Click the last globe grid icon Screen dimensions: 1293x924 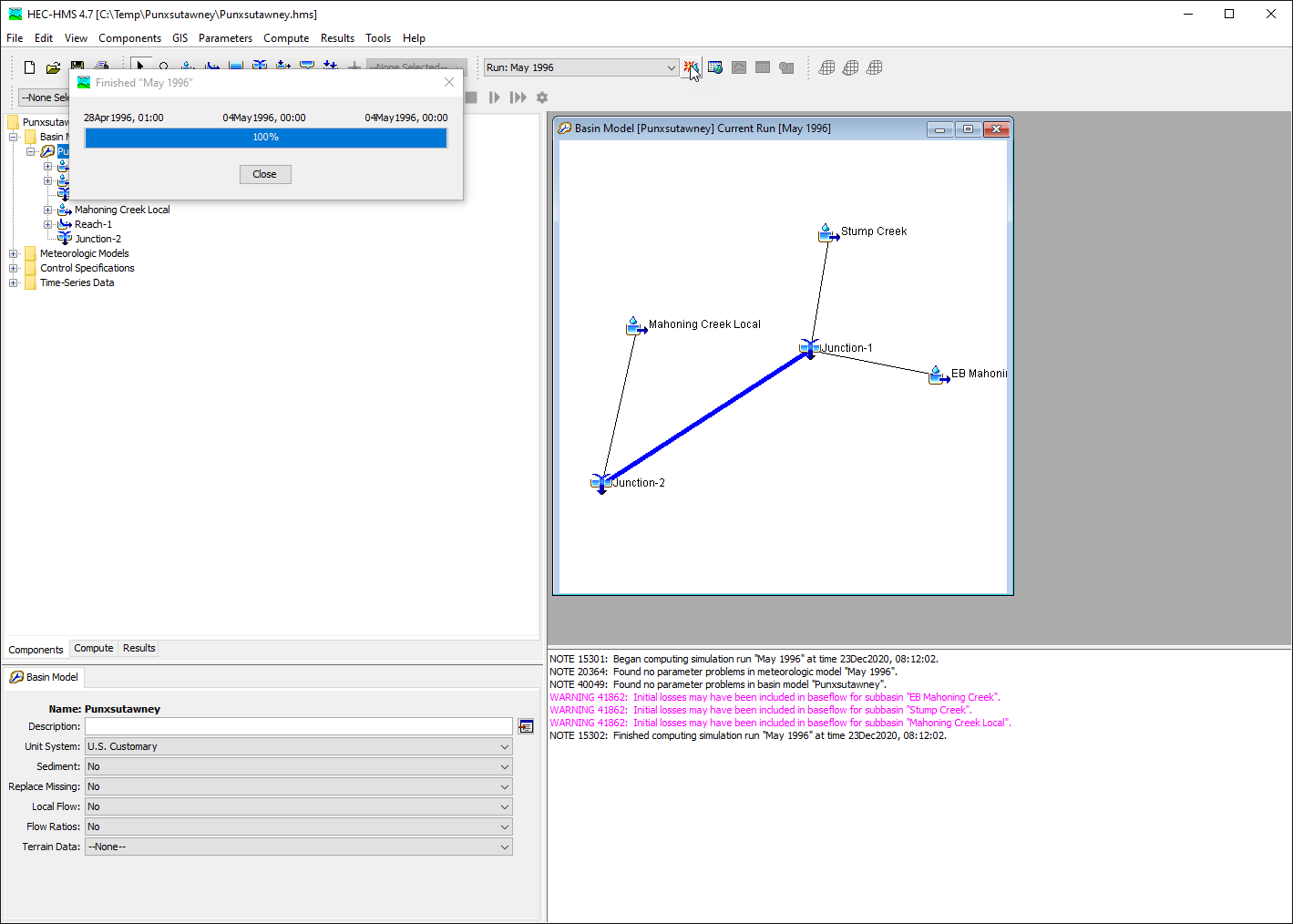[x=874, y=67]
